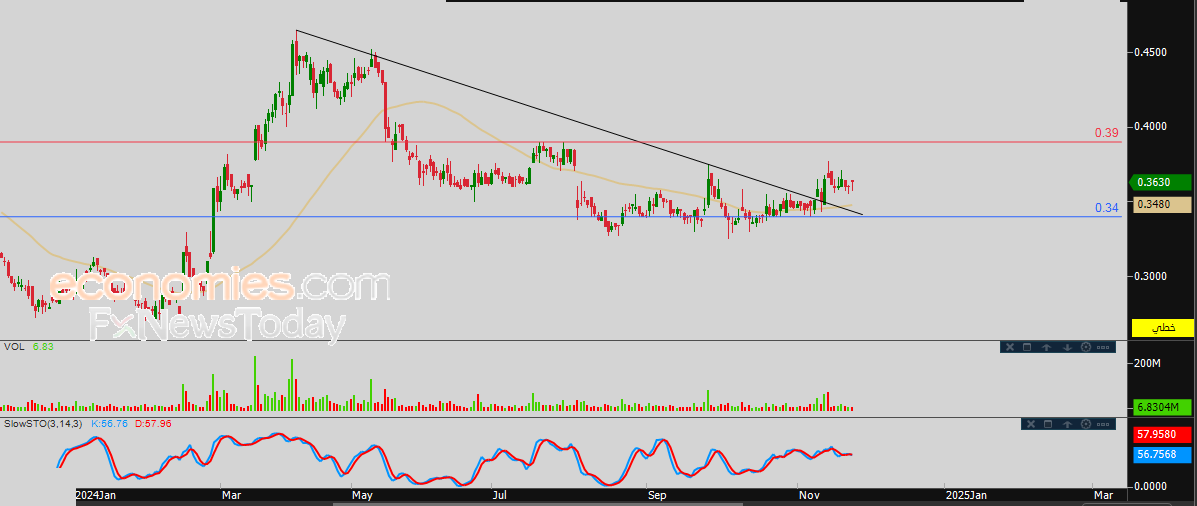Move the VOL panel up
The height and width of the screenshot is (506, 1197).
click(x=1047, y=347)
